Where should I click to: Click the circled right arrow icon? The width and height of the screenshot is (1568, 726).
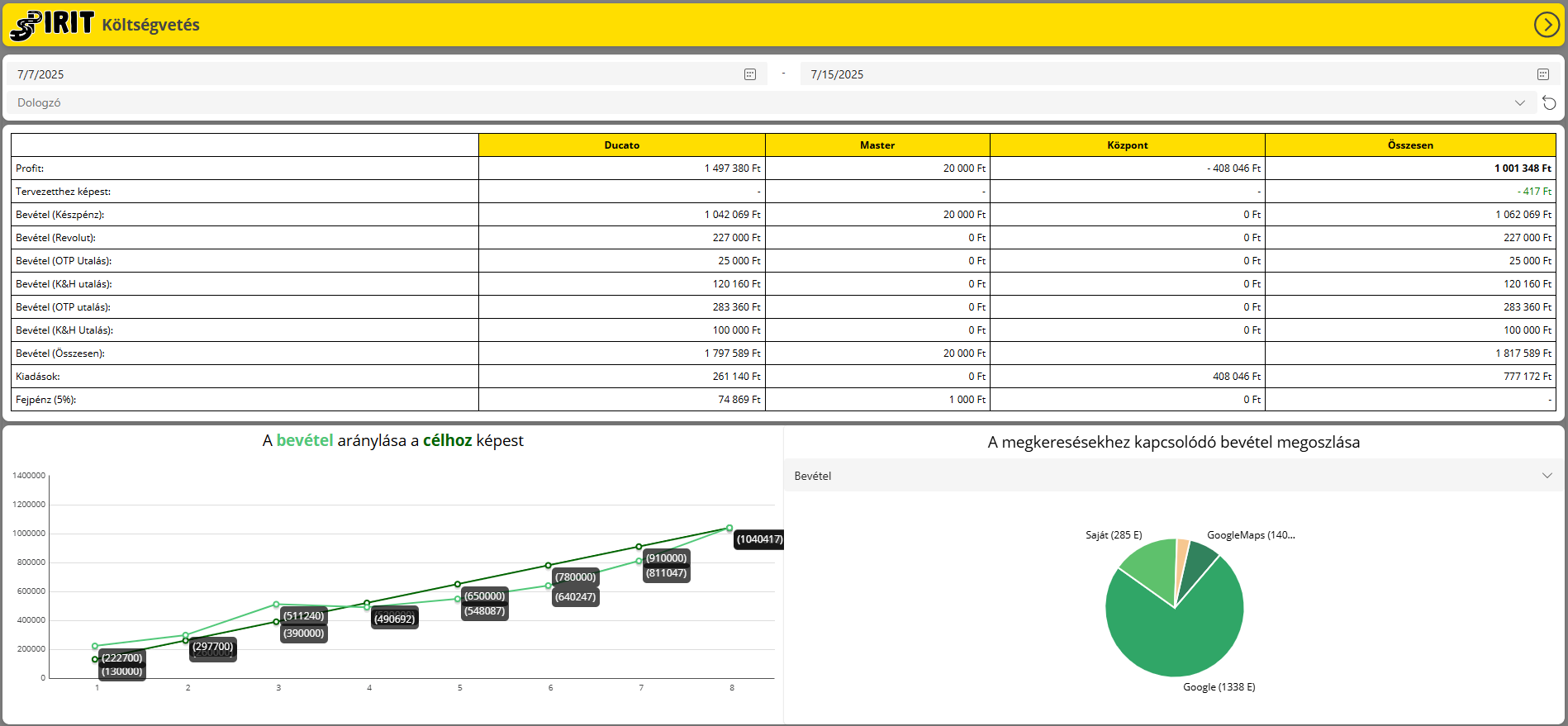pyautogui.click(x=1547, y=25)
